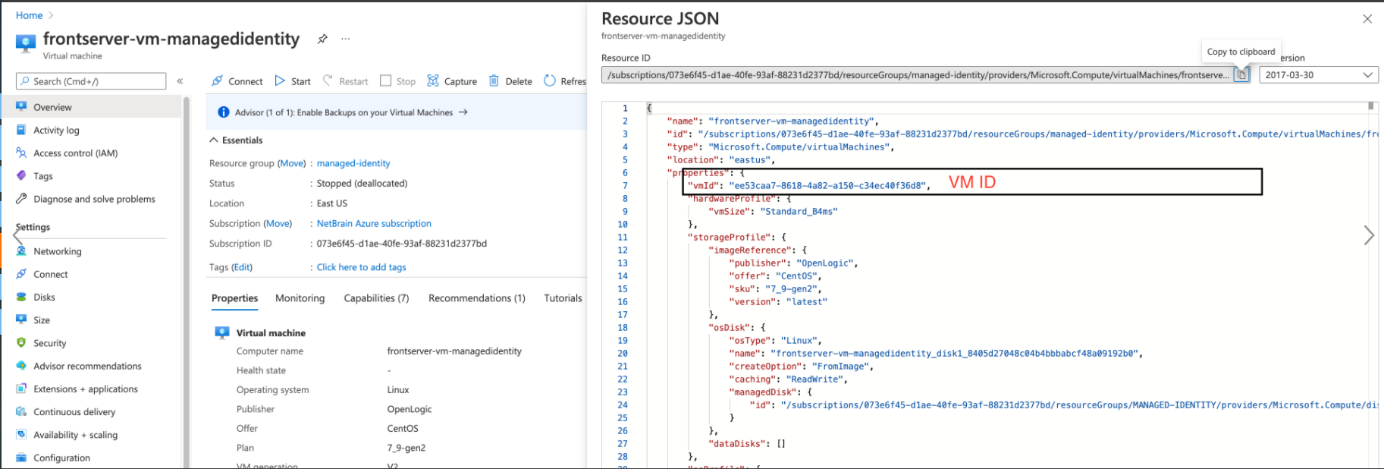Screen dimensions: 1384x469
Task: Open the API version dropdown 2017-03-30
Action: click(x=1318, y=75)
